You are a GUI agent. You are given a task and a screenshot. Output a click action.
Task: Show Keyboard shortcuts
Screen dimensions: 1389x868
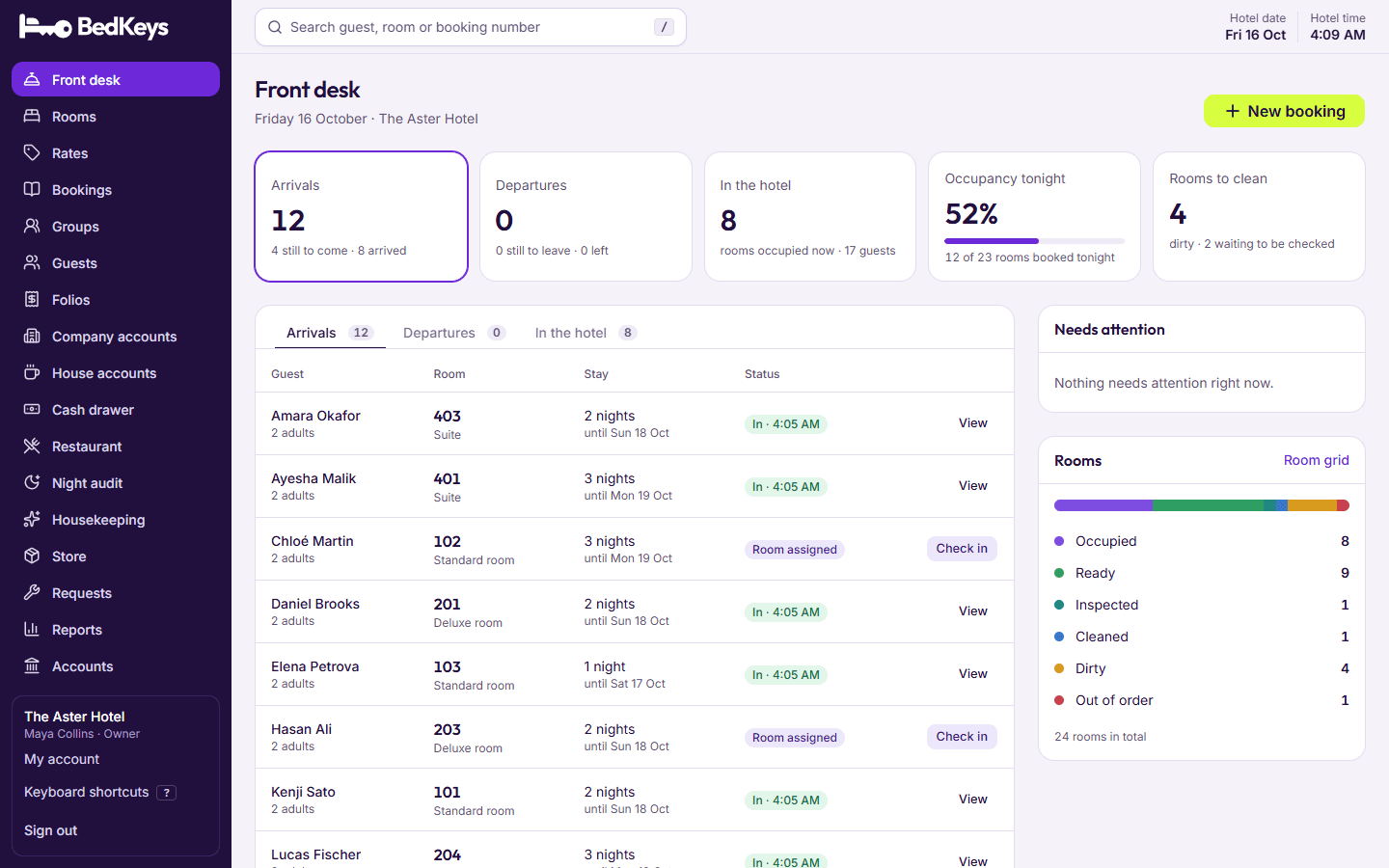tap(99, 792)
